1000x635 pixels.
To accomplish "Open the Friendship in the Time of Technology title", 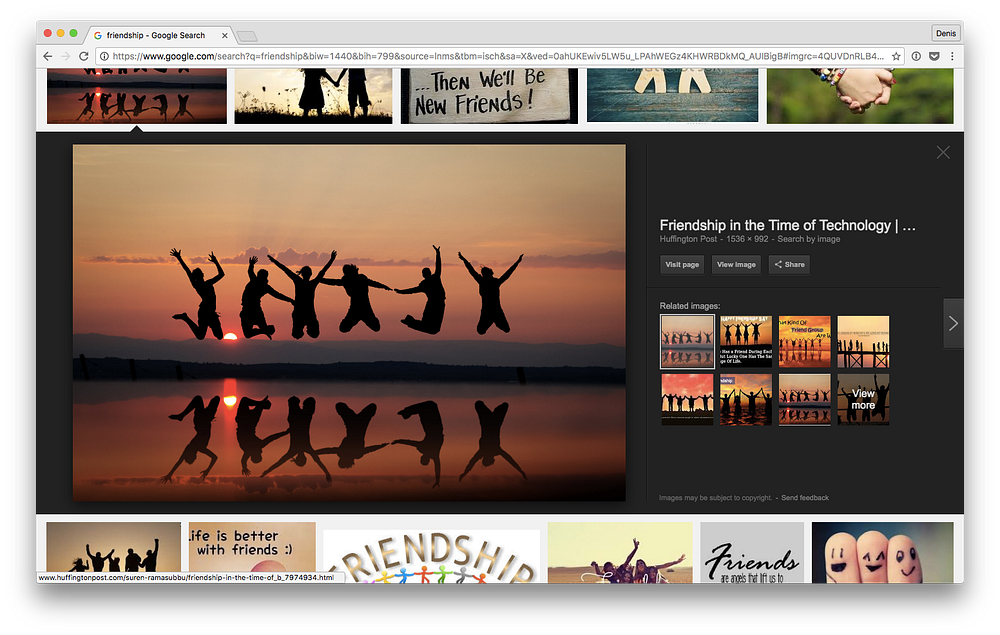I will 787,225.
